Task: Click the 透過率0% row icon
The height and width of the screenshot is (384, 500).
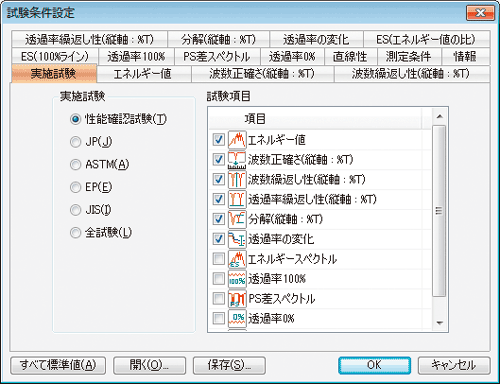Action: click(x=237, y=318)
